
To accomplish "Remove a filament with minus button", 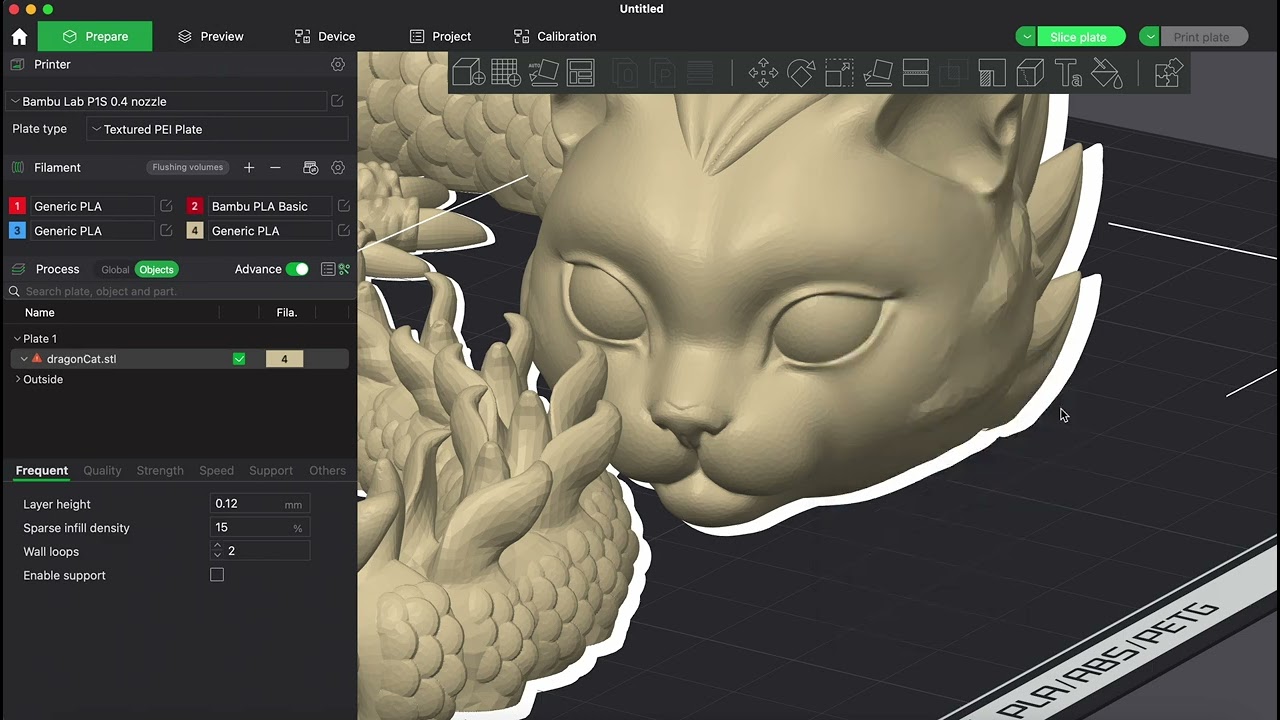I will click(276, 168).
